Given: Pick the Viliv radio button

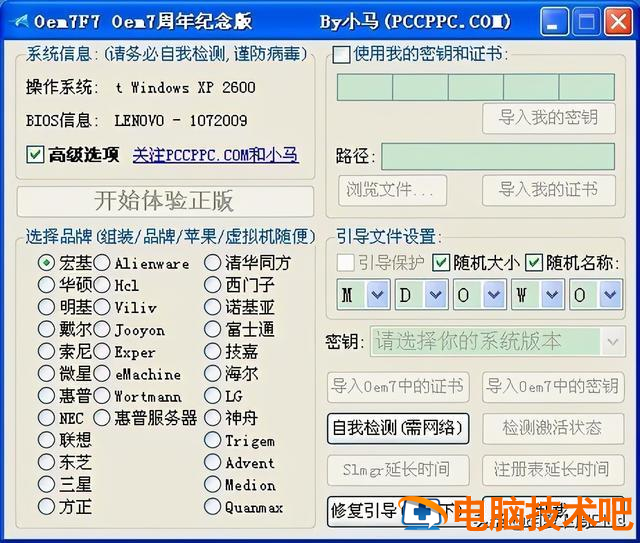Looking at the screenshot, I should [102, 307].
